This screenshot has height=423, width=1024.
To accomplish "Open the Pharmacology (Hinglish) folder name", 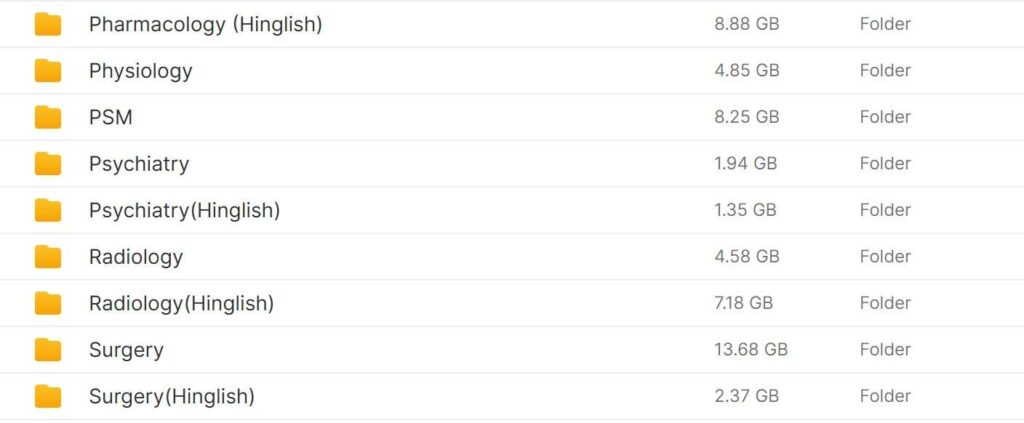I will 205,24.
